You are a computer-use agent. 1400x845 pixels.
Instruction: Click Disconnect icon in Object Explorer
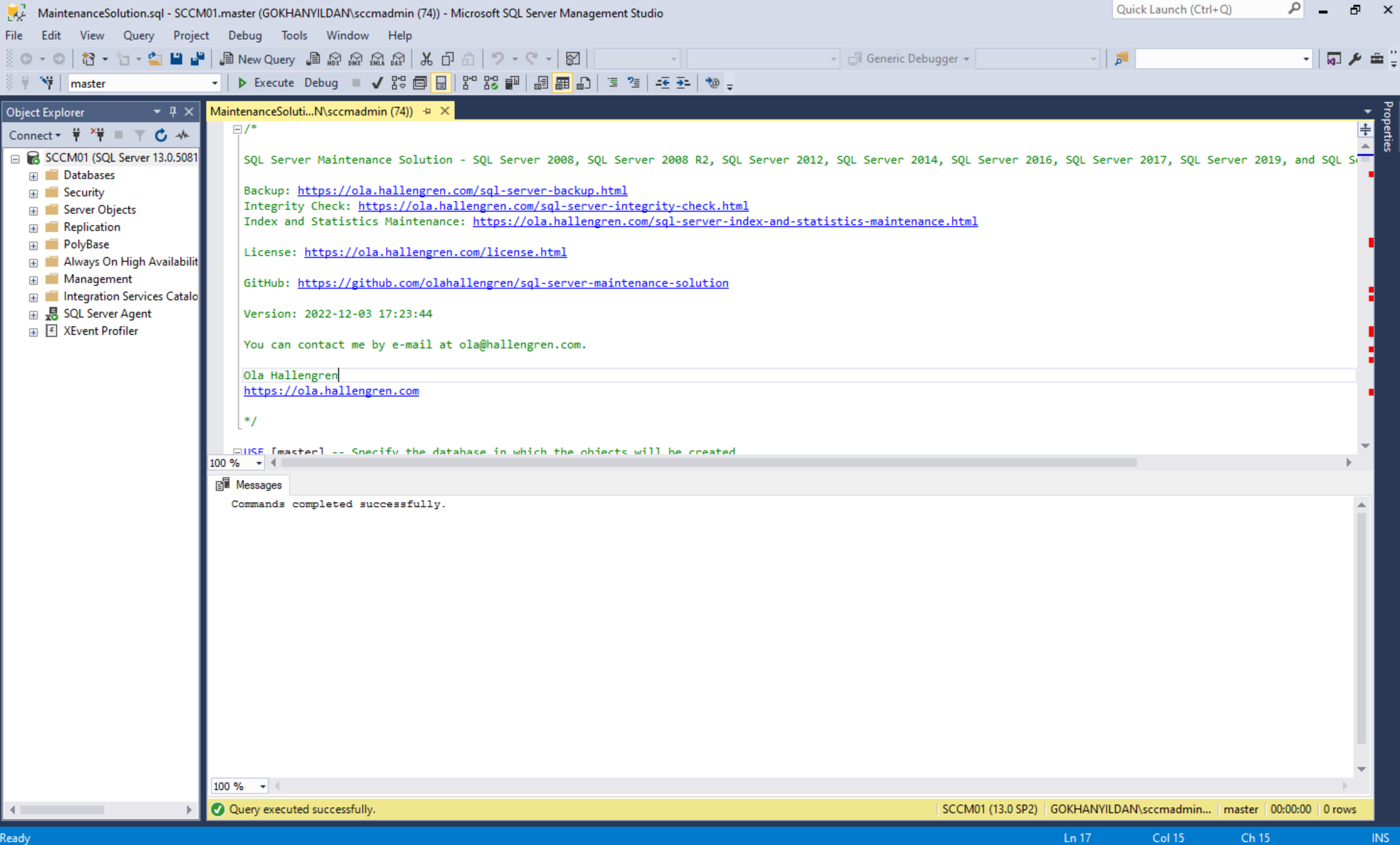(x=98, y=135)
